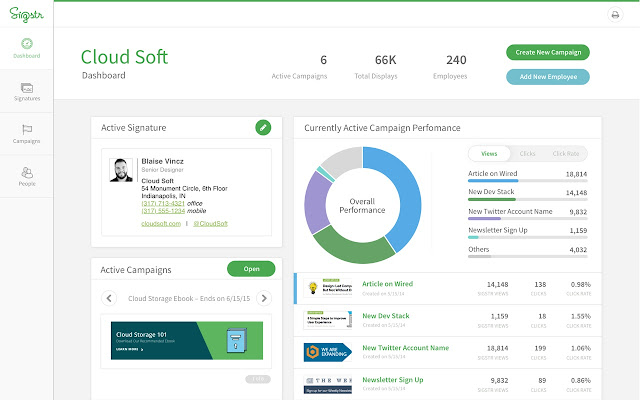The image size is (640, 400).
Task: Click Others progress bar
Action: (527, 256)
